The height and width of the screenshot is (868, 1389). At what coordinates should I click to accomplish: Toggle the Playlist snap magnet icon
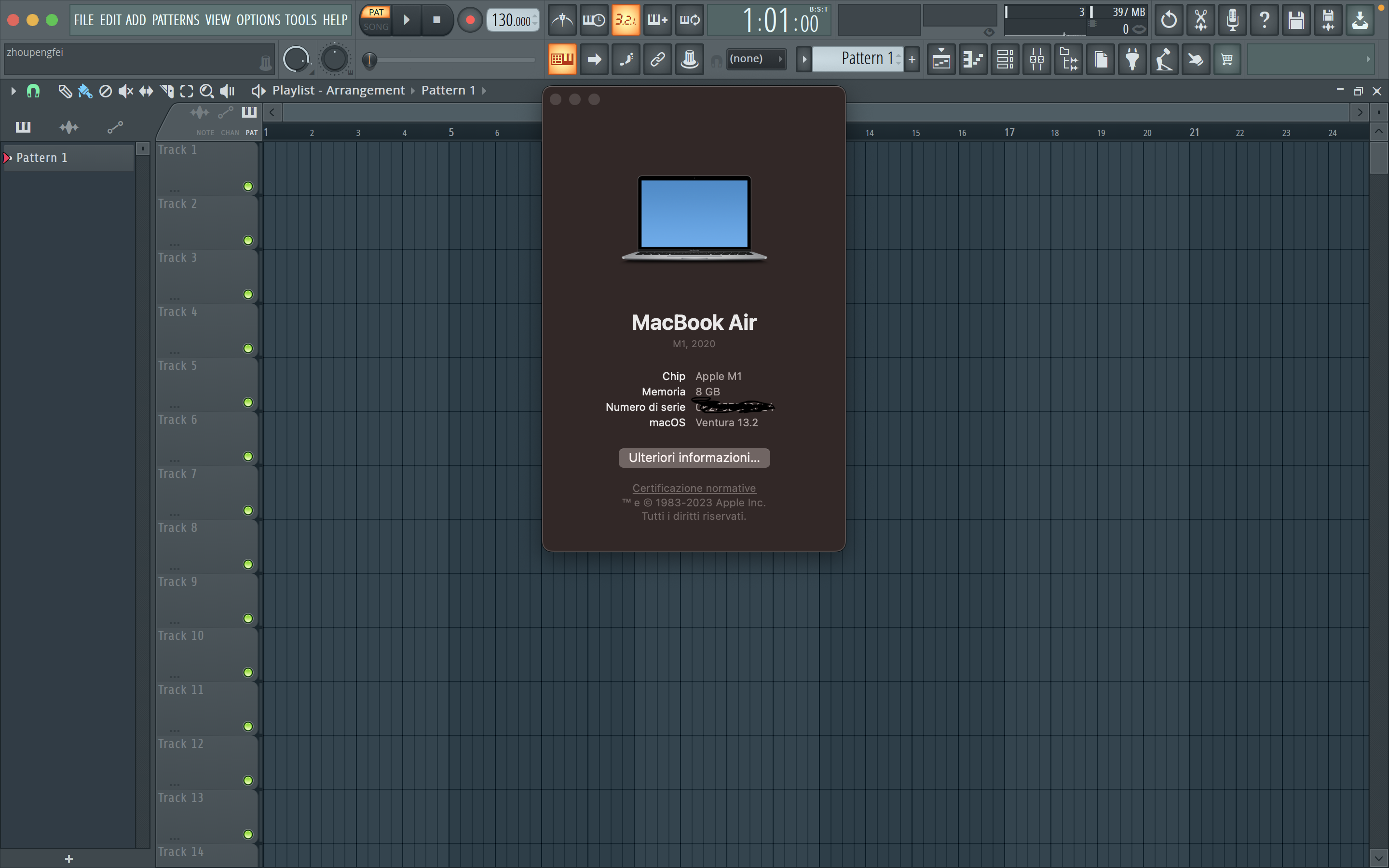pos(33,91)
